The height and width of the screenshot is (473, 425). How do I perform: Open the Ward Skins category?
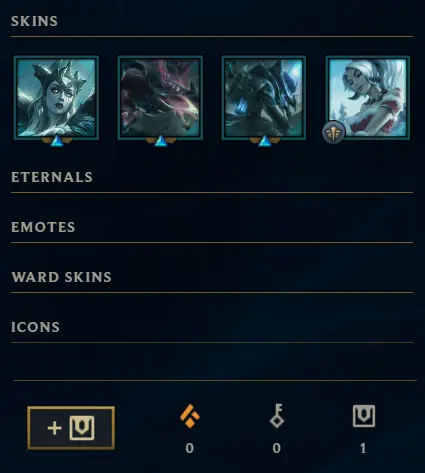(x=61, y=277)
